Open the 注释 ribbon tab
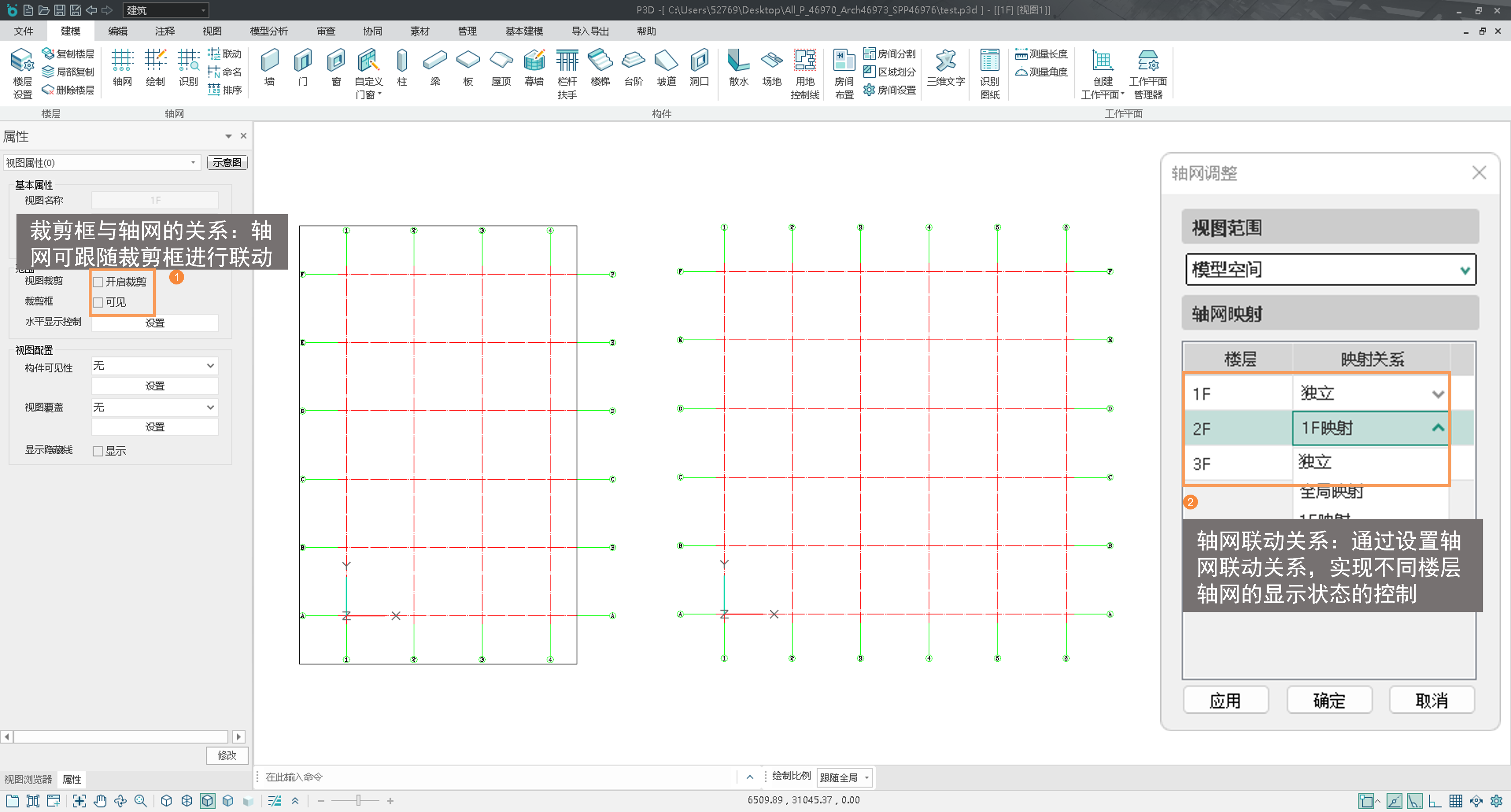The width and height of the screenshot is (1511, 812). point(165,31)
